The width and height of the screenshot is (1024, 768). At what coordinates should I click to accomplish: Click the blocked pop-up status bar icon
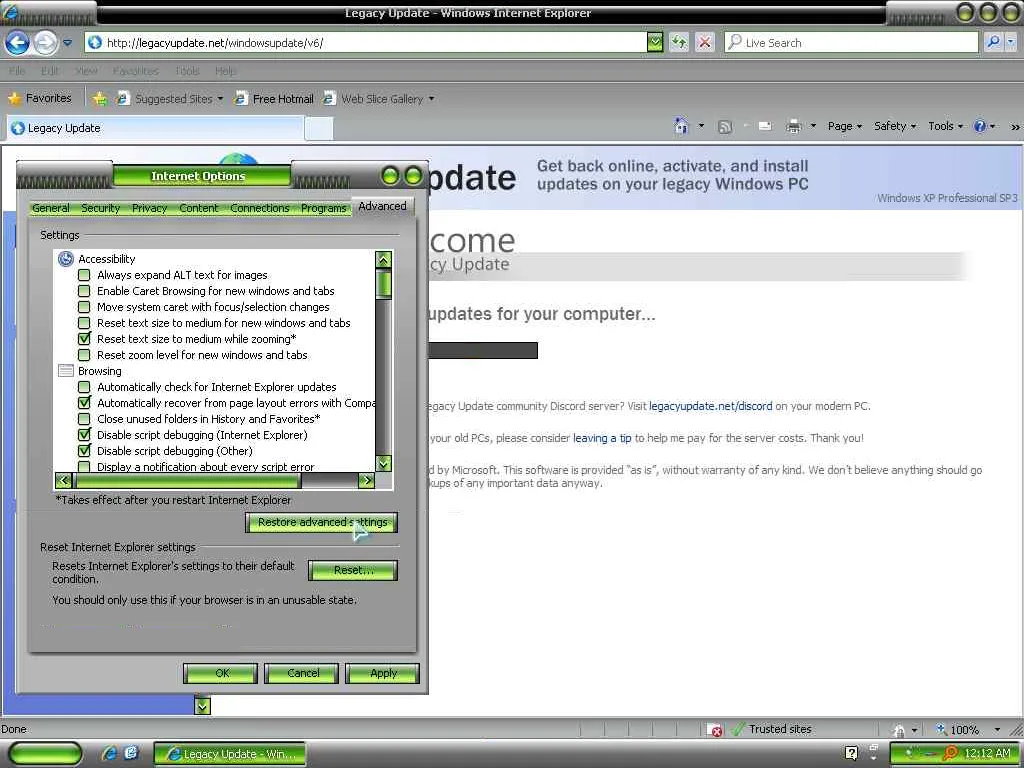(716, 729)
